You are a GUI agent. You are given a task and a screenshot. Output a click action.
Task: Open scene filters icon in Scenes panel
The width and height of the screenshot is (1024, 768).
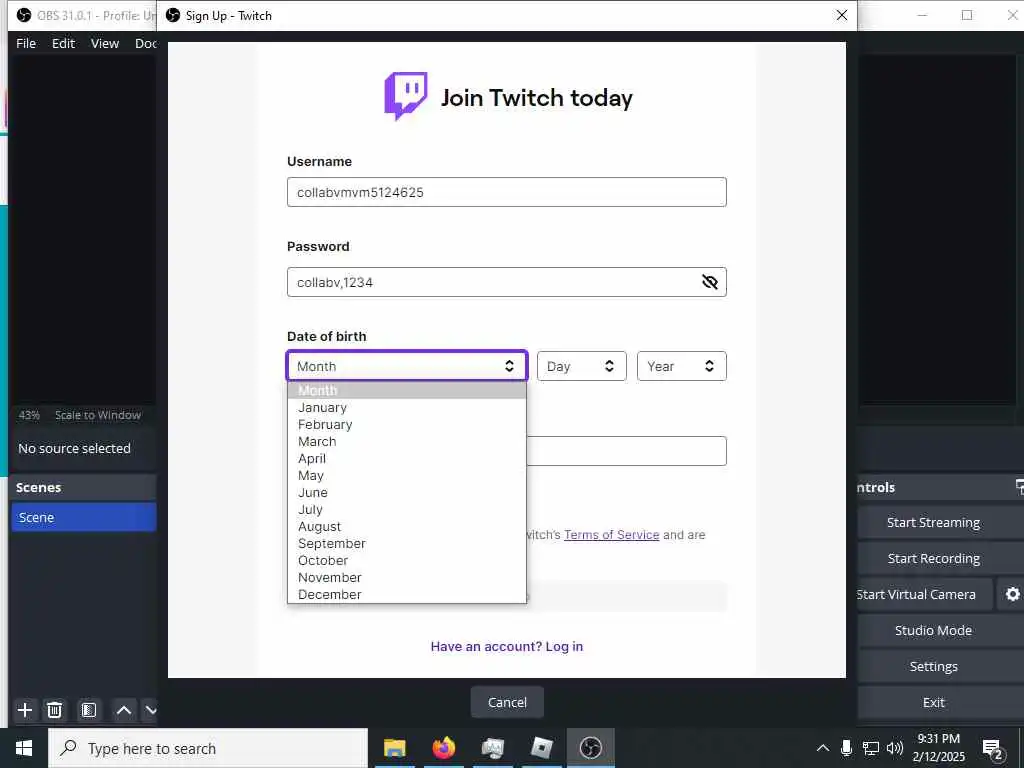(89, 710)
